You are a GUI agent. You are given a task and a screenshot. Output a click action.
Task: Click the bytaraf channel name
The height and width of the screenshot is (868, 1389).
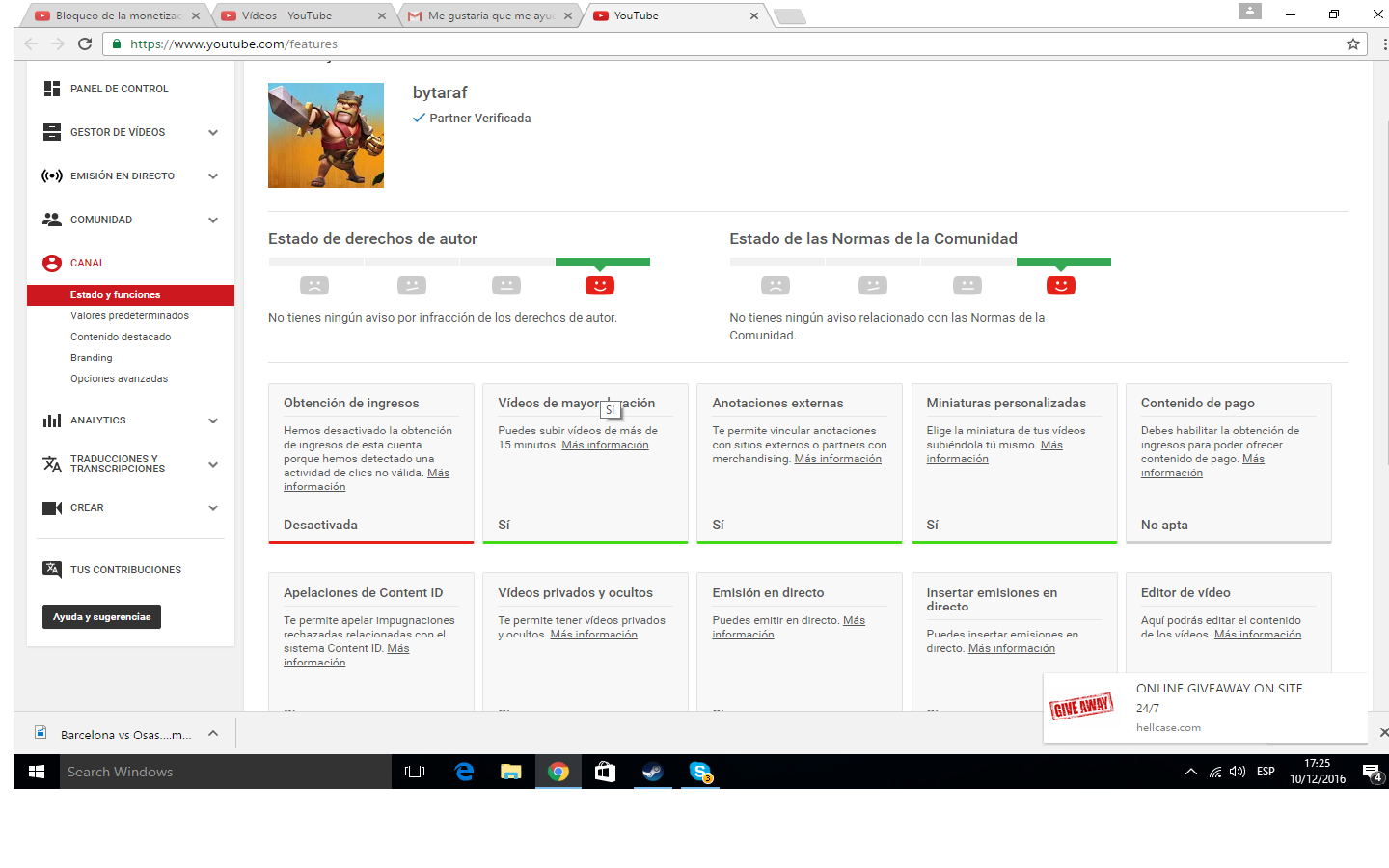pos(440,93)
